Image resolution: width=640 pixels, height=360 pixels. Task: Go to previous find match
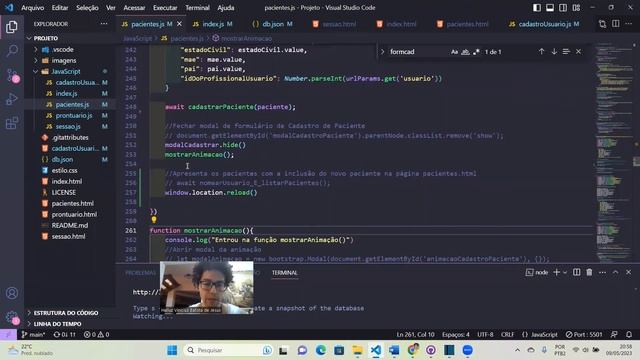click(x=541, y=51)
